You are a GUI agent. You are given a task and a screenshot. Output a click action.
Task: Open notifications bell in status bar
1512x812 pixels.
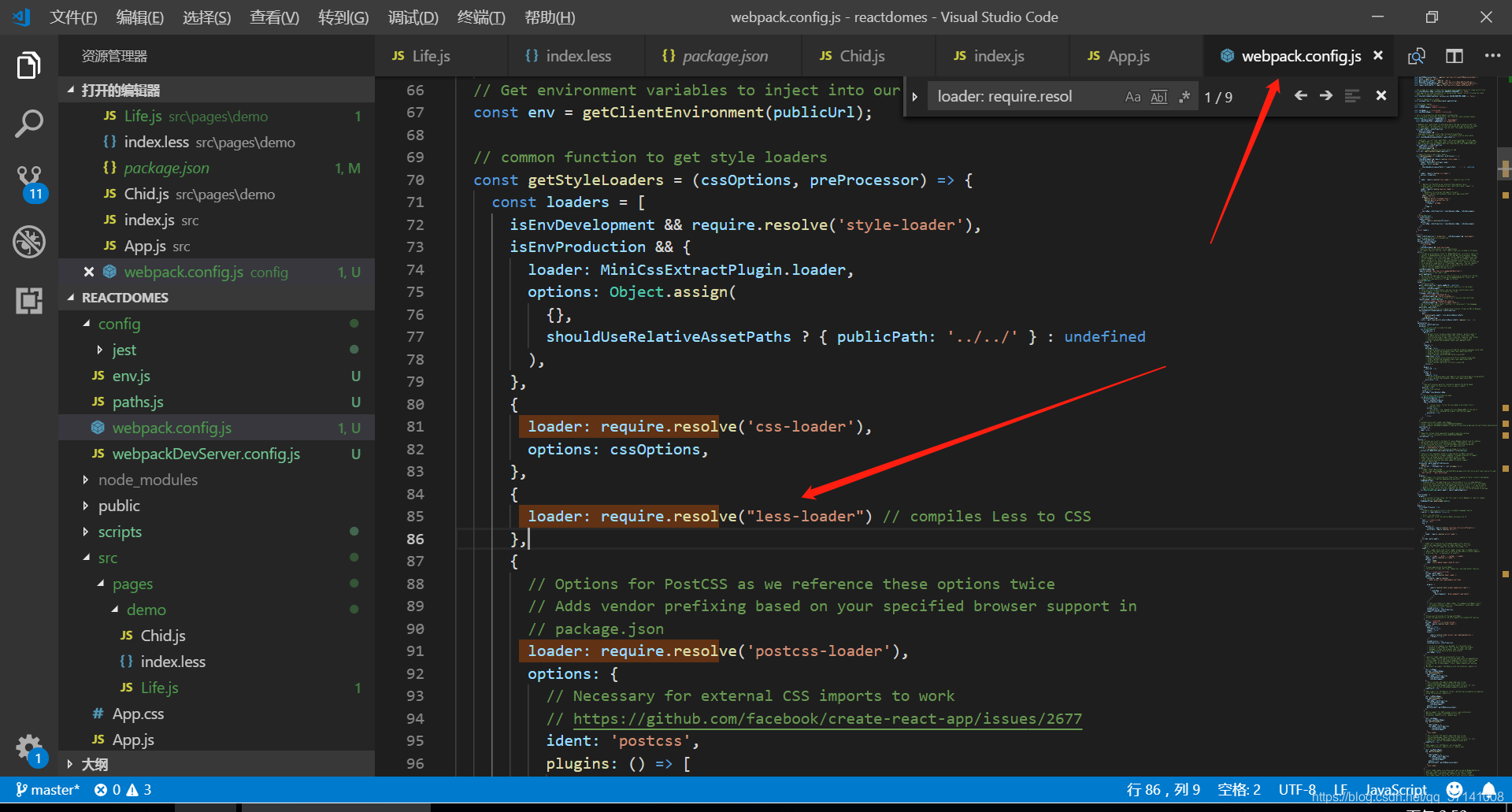pos(1488,789)
